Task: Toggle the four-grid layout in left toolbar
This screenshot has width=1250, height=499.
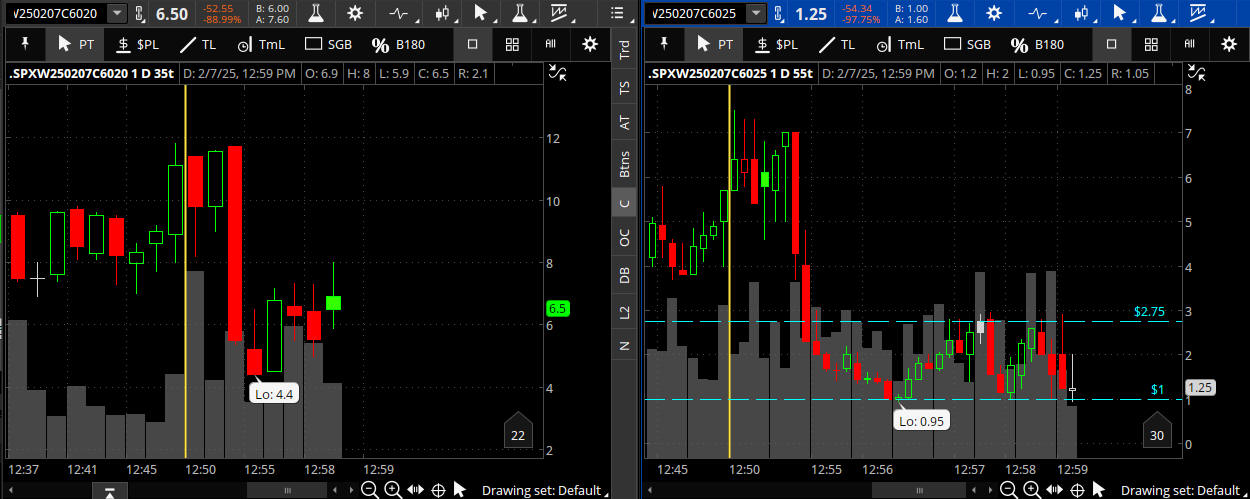Action: [512, 45]
